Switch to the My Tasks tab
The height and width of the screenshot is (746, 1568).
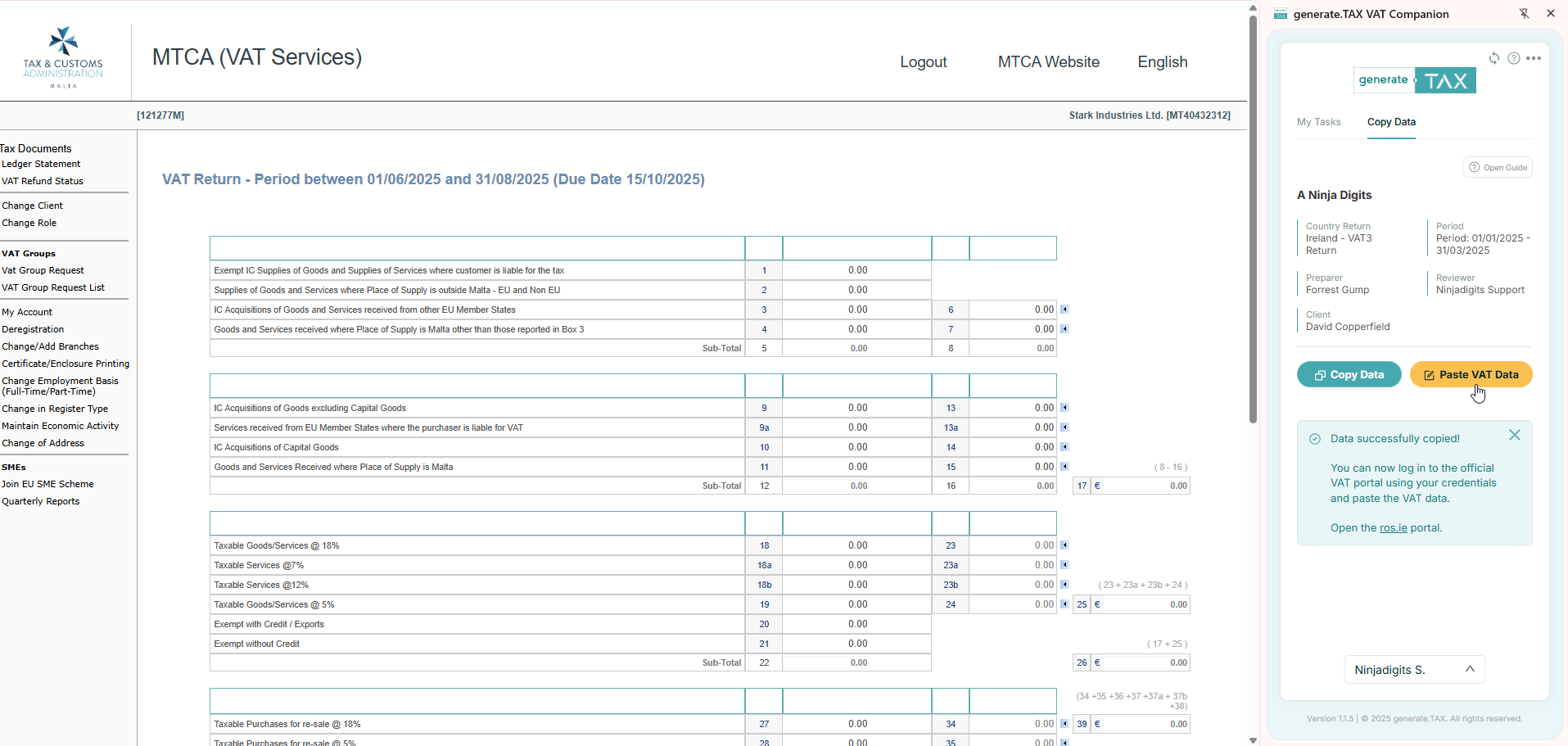pyautogui.click(x=1318, y=122)
